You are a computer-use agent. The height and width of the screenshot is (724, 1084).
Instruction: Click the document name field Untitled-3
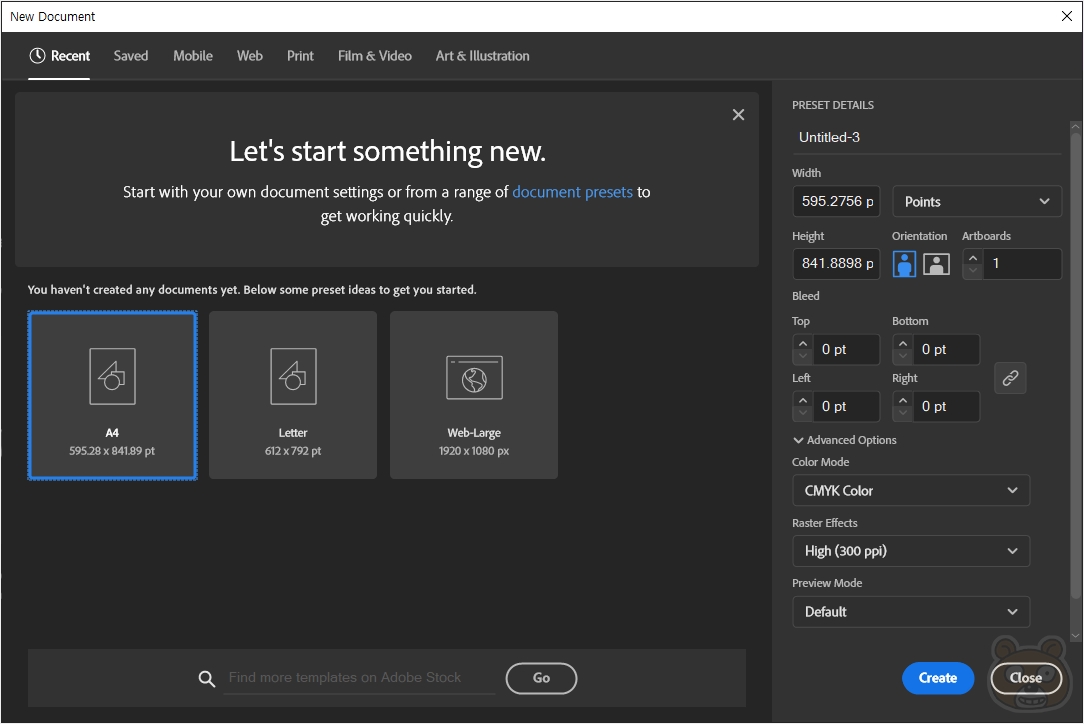point(926,137)
